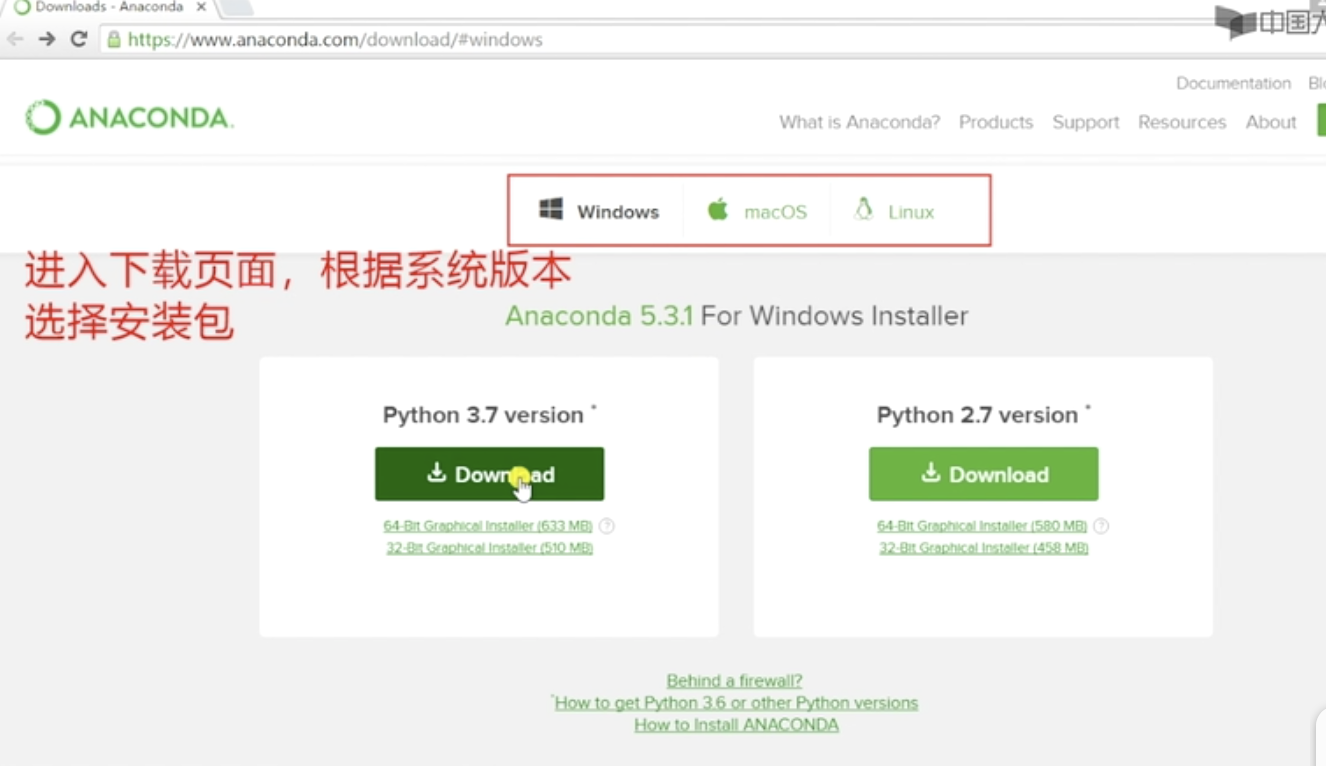Select the Windows platform tab
Image resolution: width=1326 pixels, height=766 pixels.
point(599,211)
